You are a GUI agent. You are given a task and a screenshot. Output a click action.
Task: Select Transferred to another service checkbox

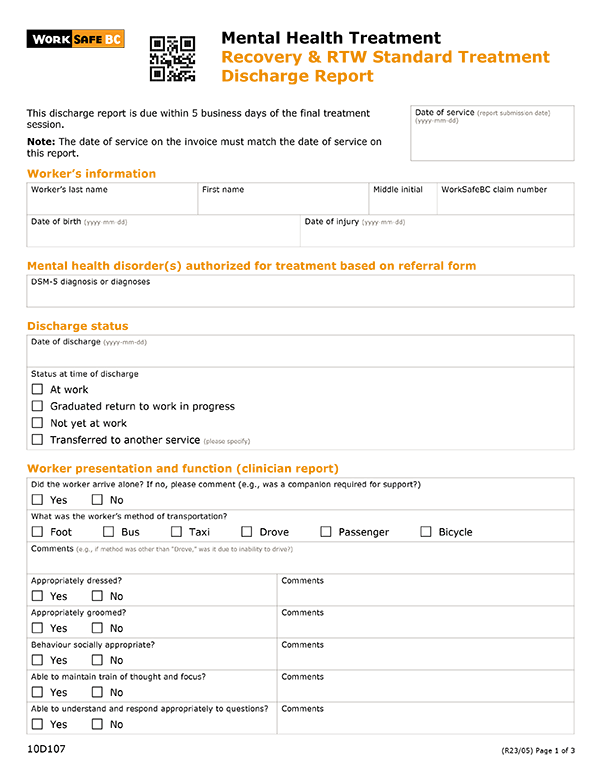(37, 439)
